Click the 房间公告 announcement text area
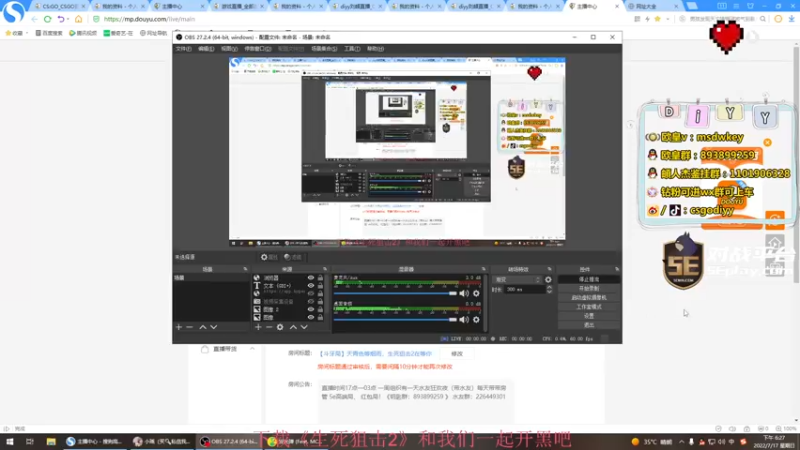The height and width of the screenshot is (450, 800). point(414,401)
